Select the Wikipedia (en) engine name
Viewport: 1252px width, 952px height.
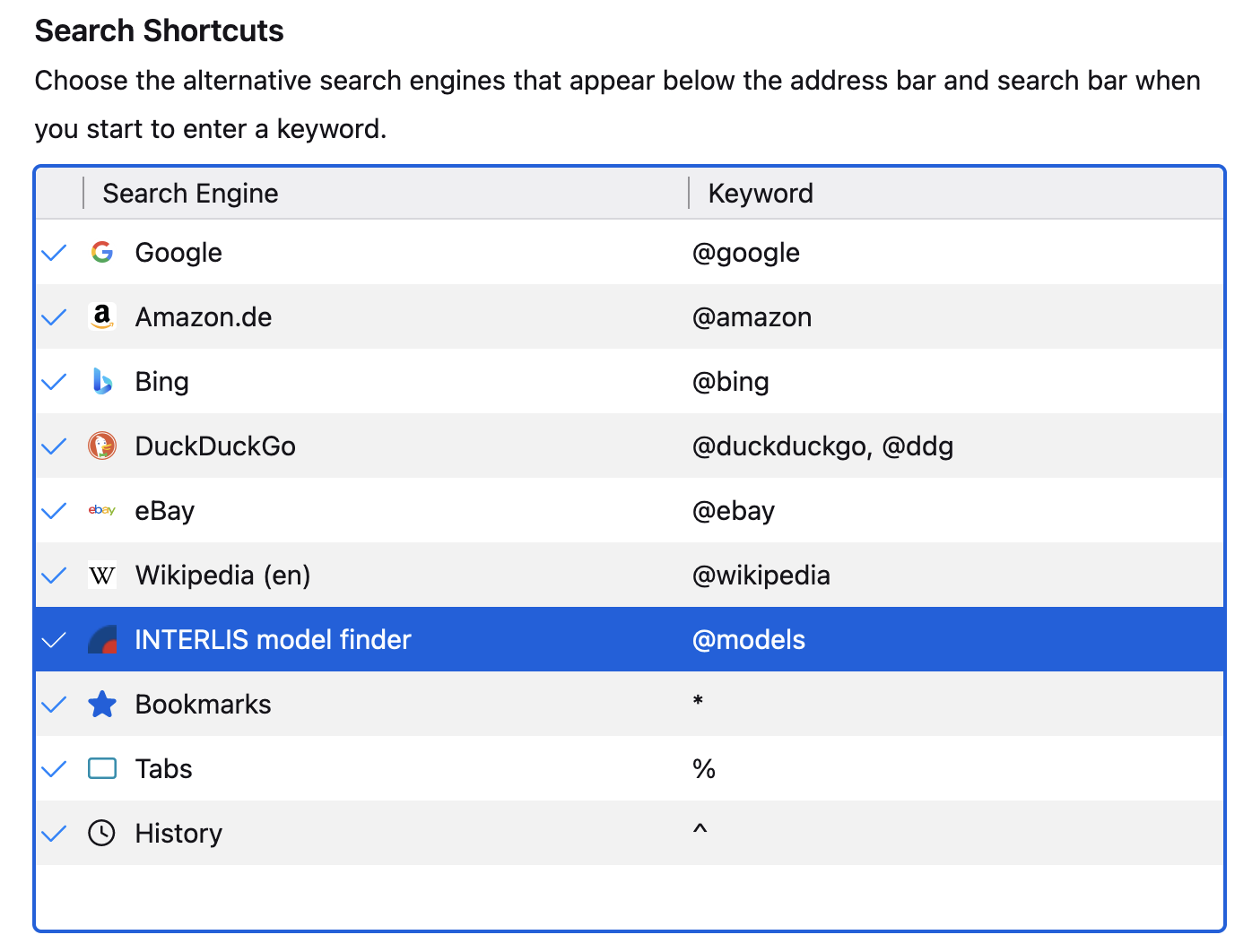(223, 576)
